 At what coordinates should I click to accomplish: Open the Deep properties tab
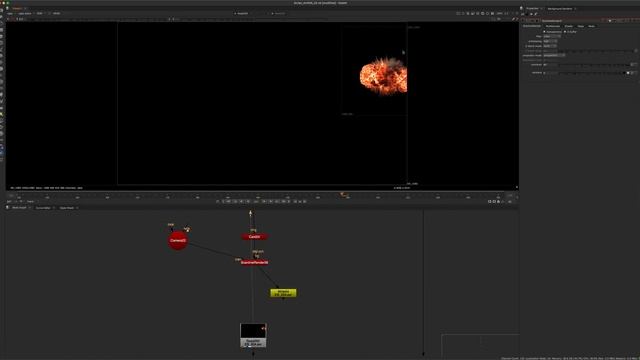click(x=580, y=26)
